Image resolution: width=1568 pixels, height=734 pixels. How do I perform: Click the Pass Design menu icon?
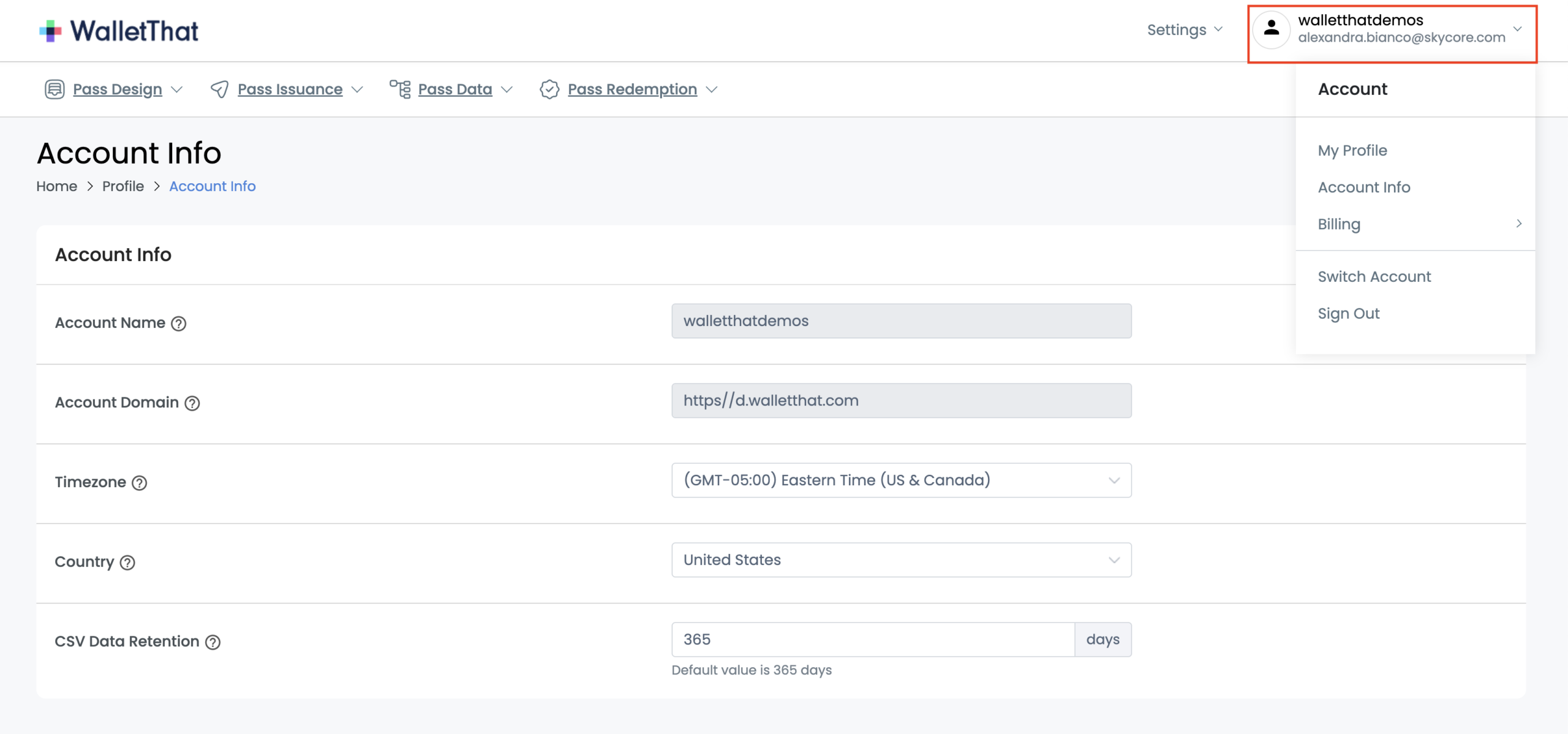pos(55,89)
